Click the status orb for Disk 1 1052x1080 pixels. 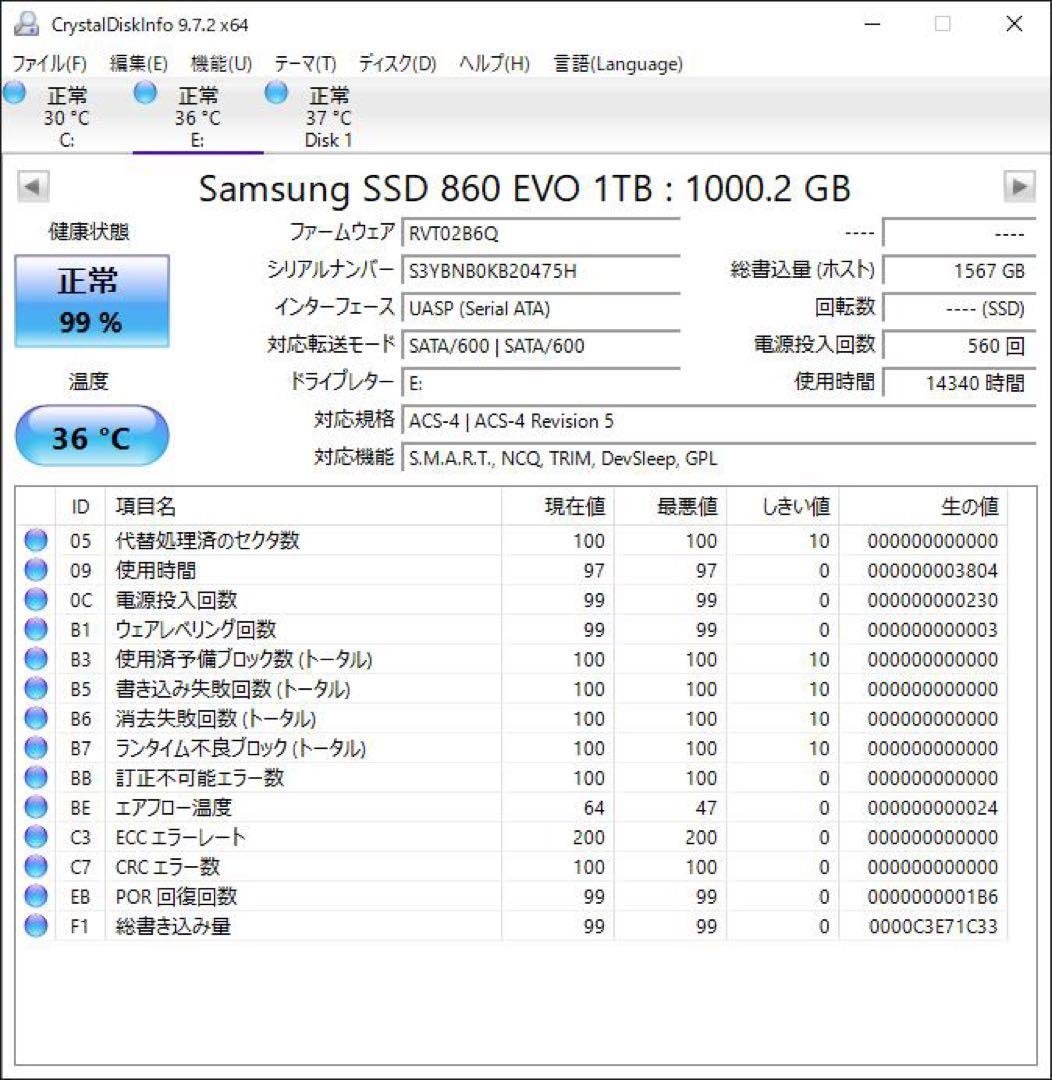click(276, 93)
